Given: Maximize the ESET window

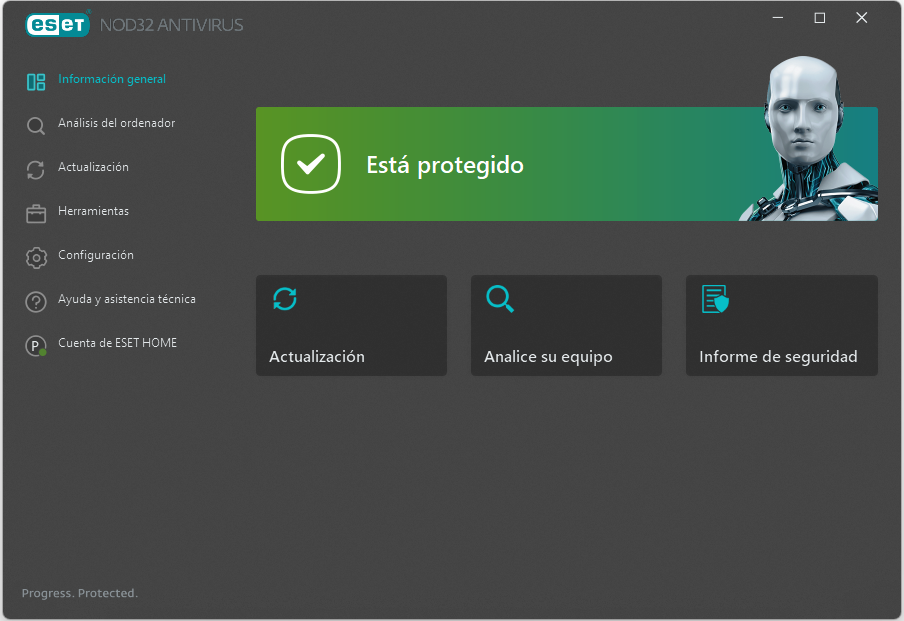Looking at the screenshot, I should tap(819, 18).
